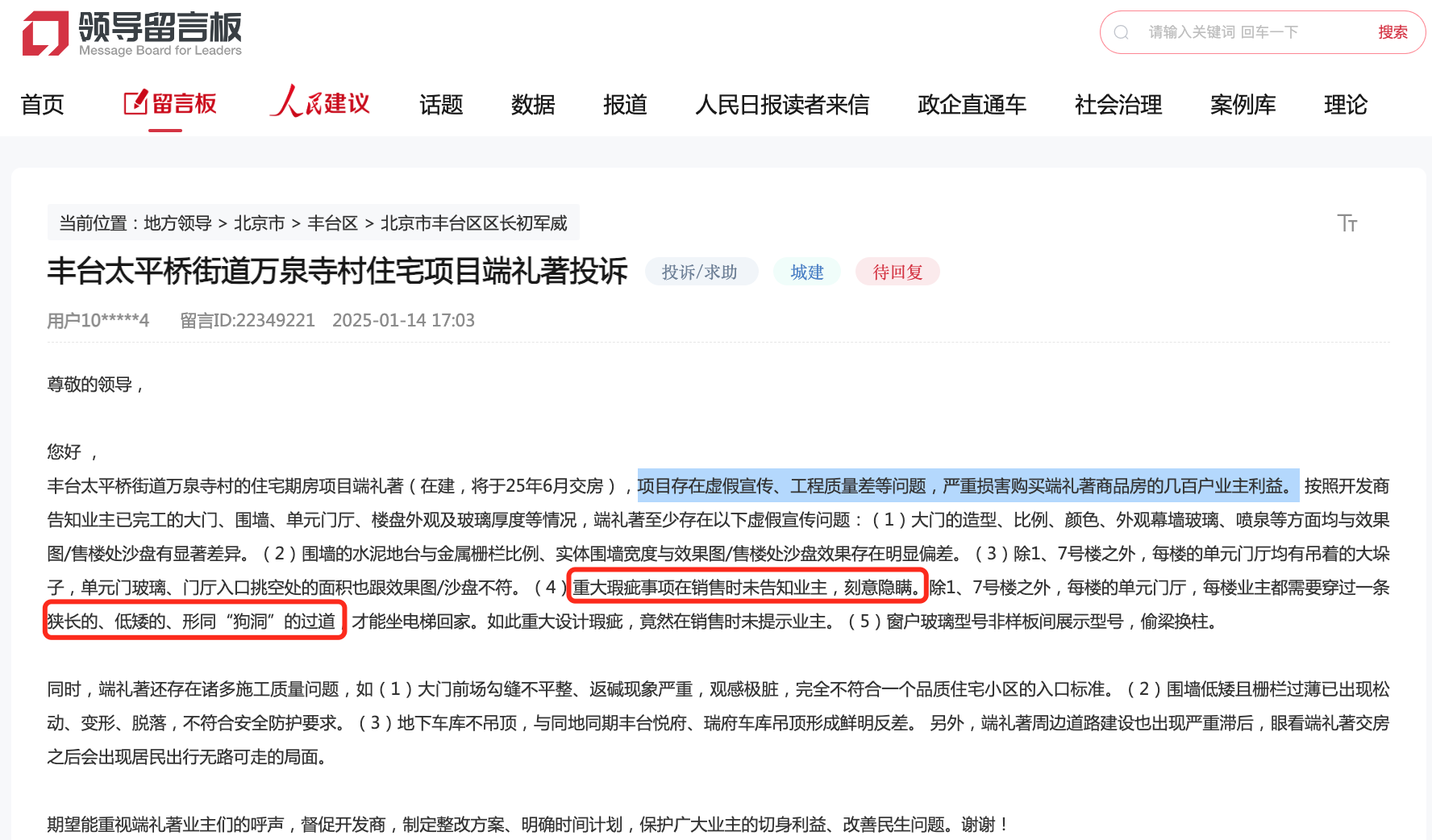Click the font size Tт icon

point(1347,223)
